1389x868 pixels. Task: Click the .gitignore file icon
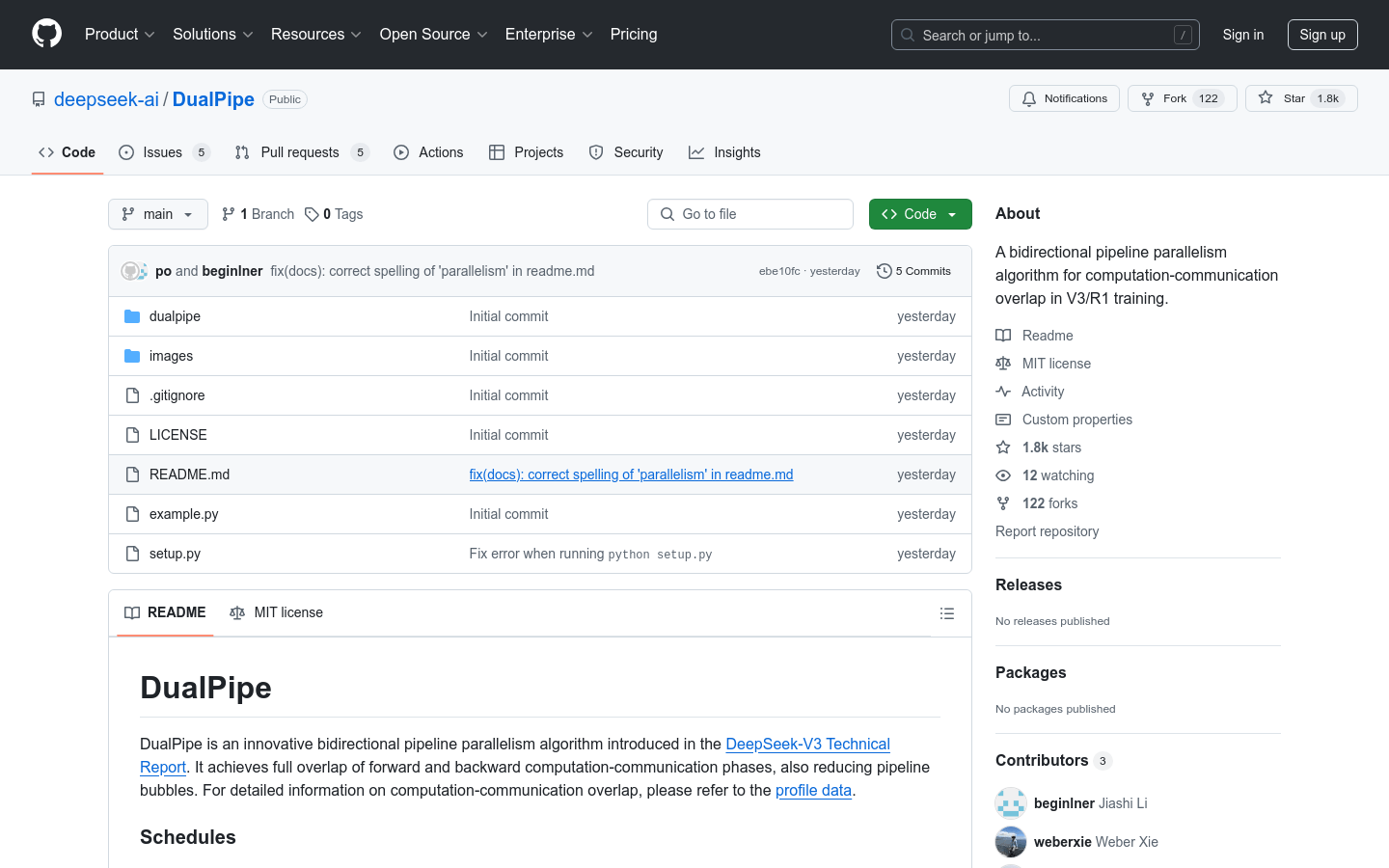132,395
